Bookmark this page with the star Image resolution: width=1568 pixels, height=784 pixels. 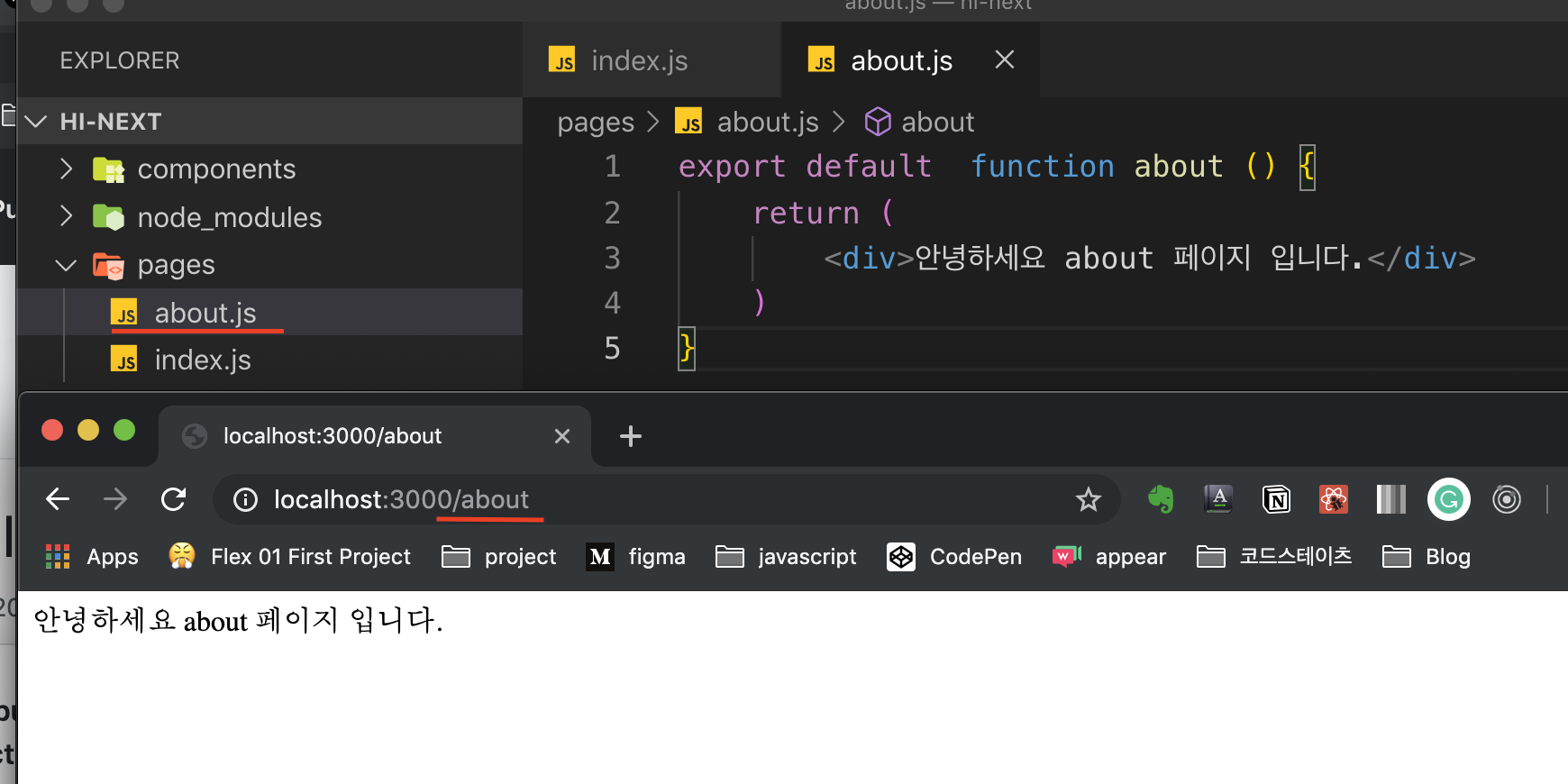(1089, 498)
